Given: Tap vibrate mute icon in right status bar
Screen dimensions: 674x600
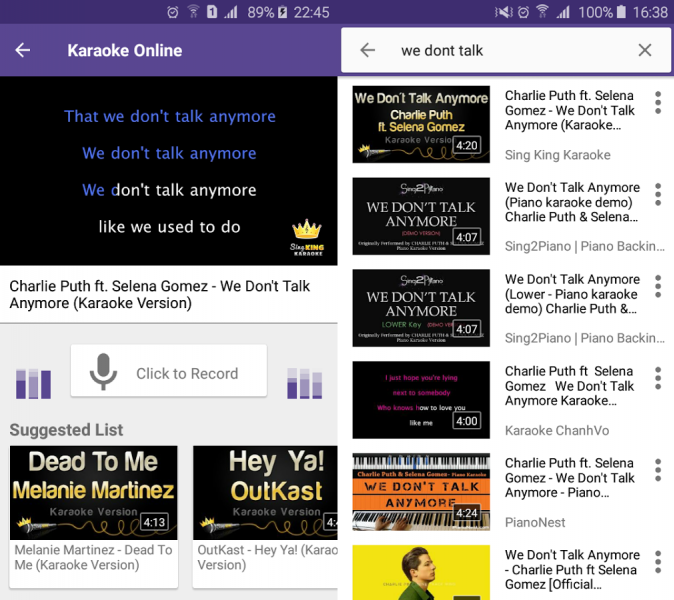Looking at the screenshot, I should (x=503, y=12).
